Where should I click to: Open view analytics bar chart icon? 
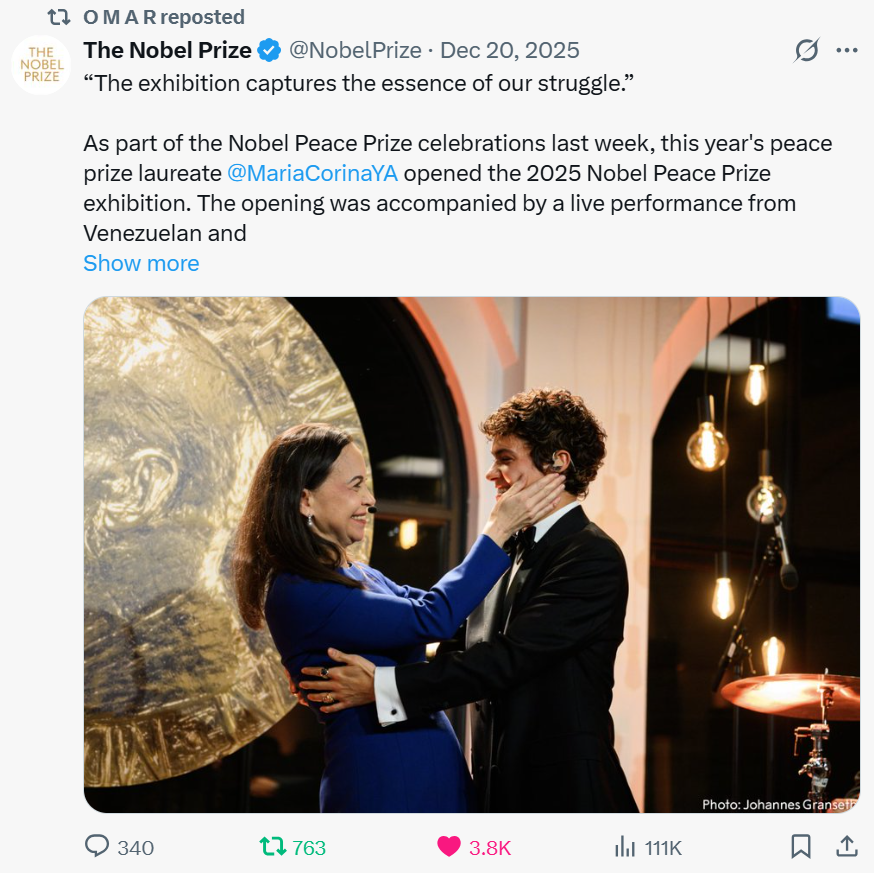(x=624, y=847)
